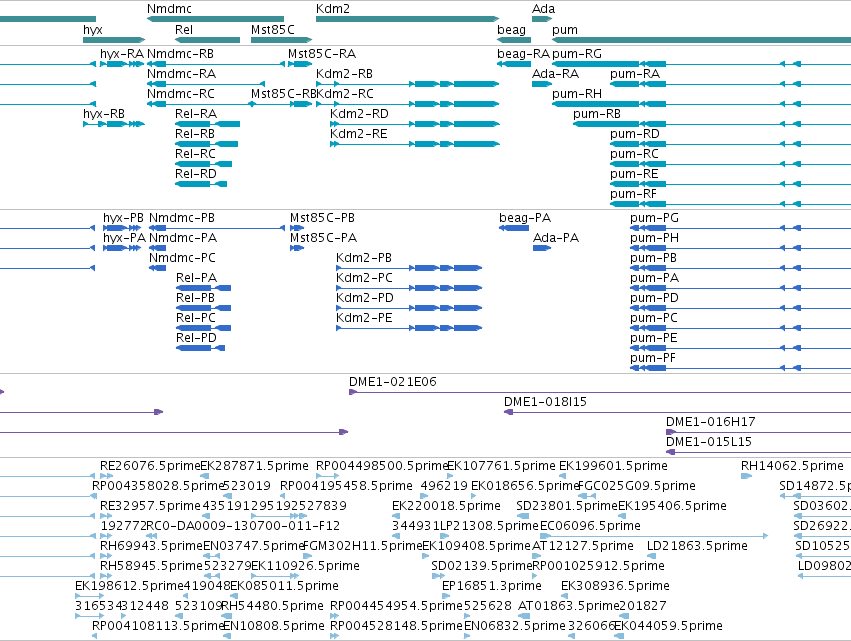Screen dimensions: 851x641
Task: Click the beag gene label
Action: point(511,30)
